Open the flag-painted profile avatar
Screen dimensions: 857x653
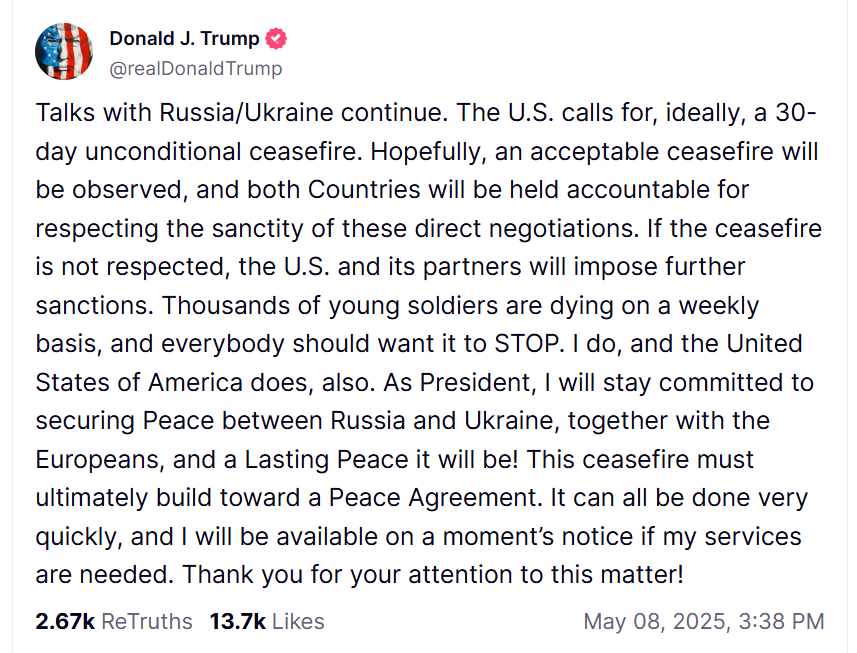64,51
